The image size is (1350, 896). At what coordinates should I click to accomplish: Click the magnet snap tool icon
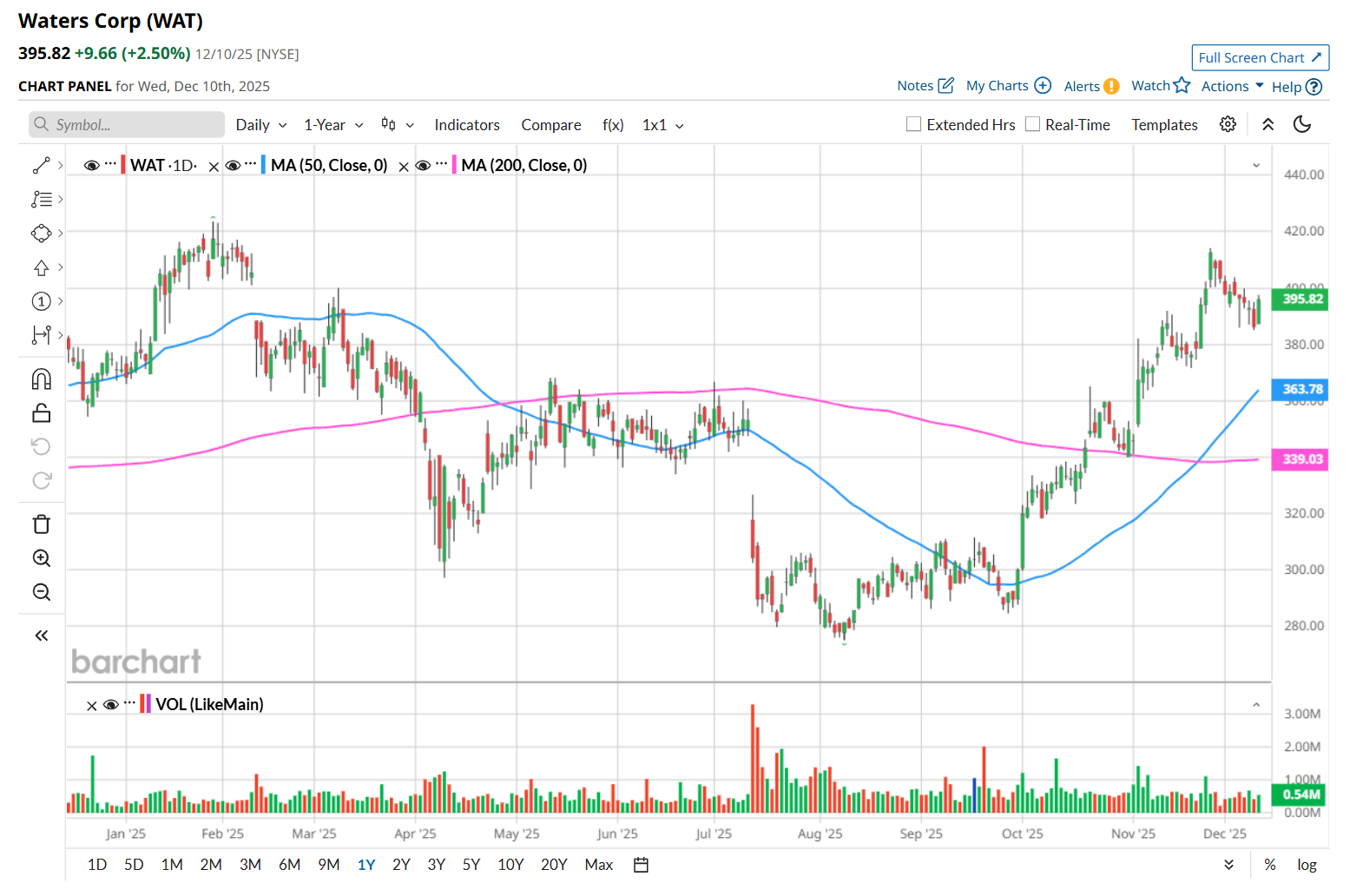pos(42,379)
